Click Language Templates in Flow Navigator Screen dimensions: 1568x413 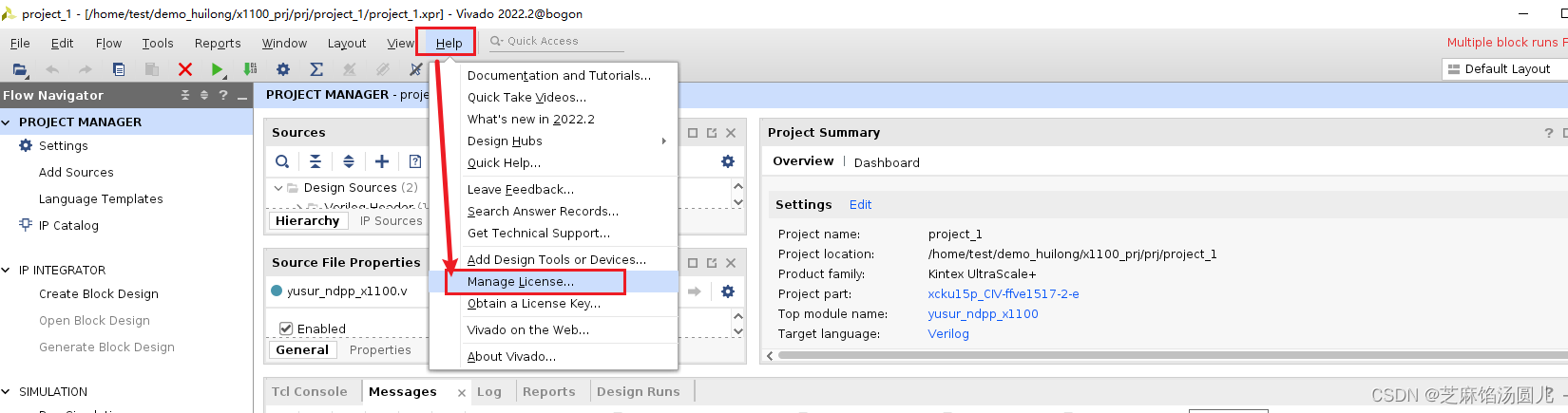(101, 198)
